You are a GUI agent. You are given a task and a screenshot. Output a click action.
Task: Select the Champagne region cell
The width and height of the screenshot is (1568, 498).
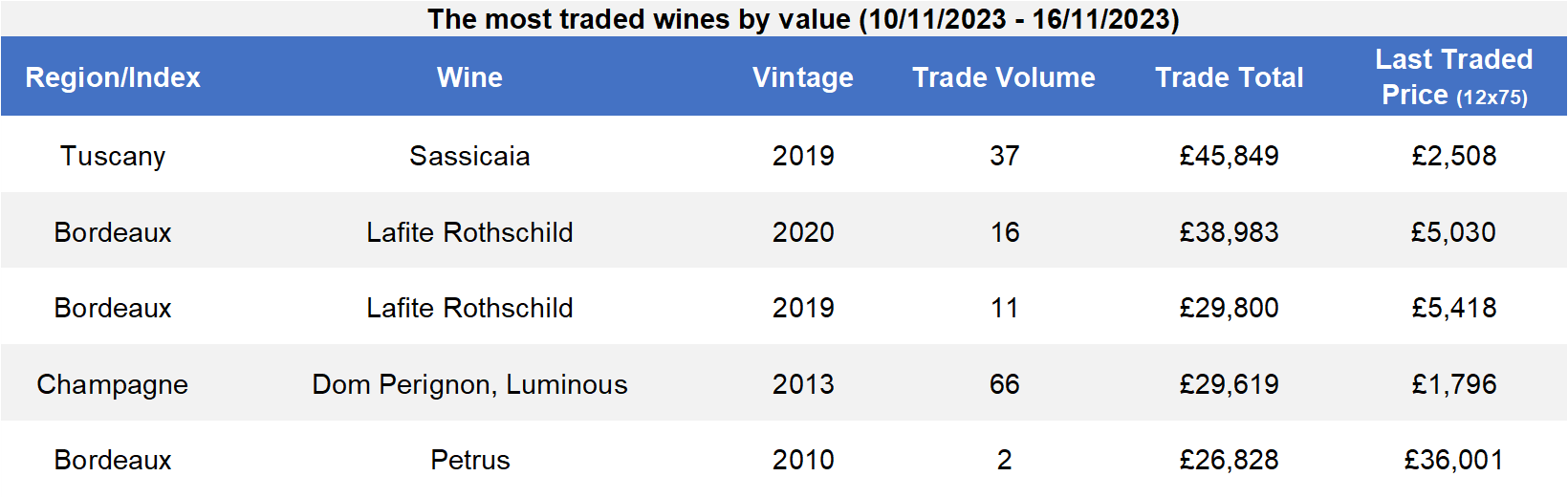coord(113,384)
